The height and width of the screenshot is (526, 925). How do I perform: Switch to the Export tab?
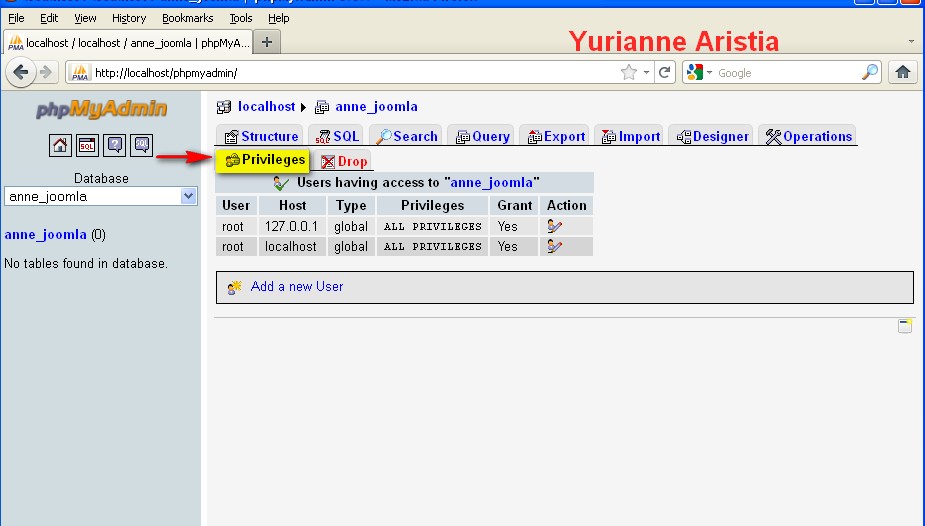pyautogui.click(x=555, y=136)
